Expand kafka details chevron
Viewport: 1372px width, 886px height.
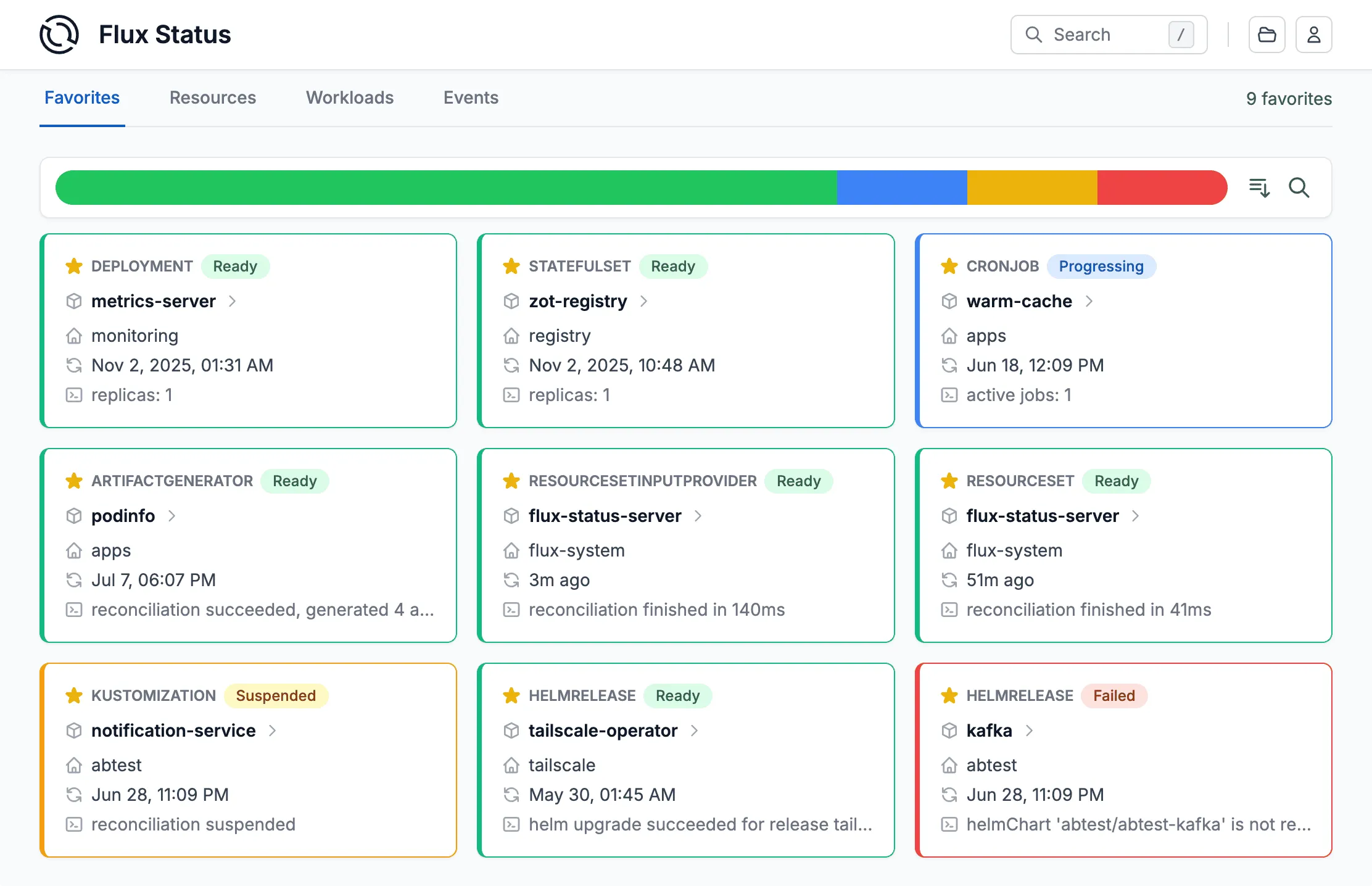click(1029, 731)
